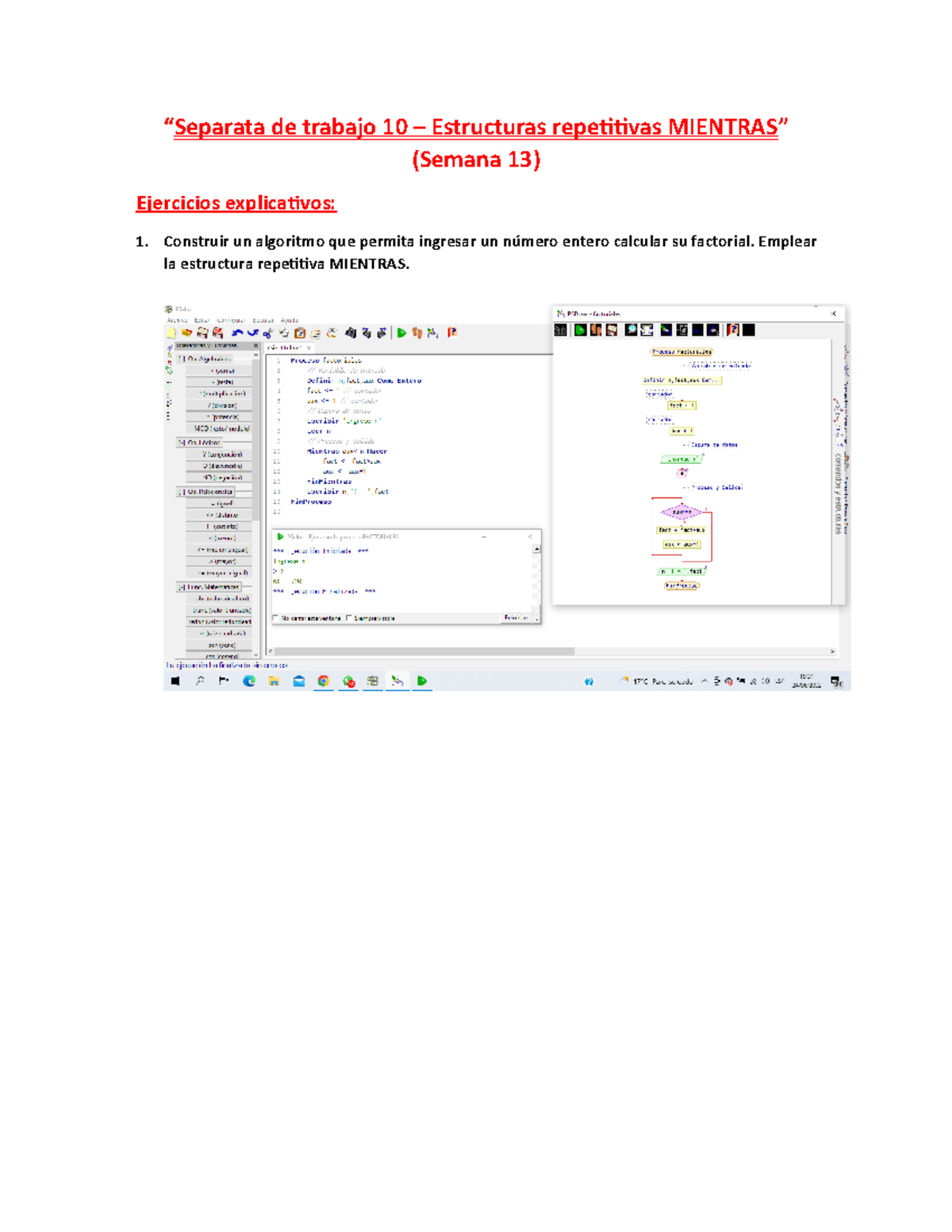The width and height of the screenshot is (952, 1232).
Task: Open Microsoft Edge from the Windows taskbar
Action: (x=249, y=681)
